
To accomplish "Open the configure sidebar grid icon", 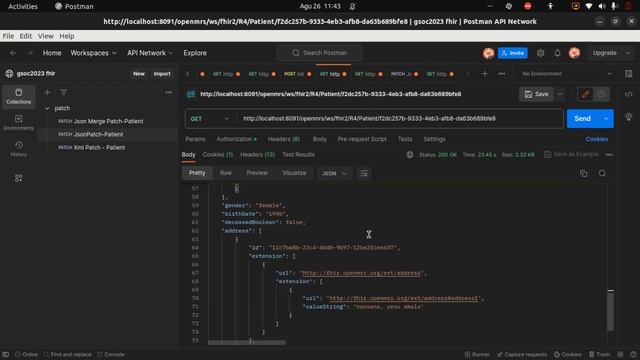I will pyautogui.click(x=18, y=178).
